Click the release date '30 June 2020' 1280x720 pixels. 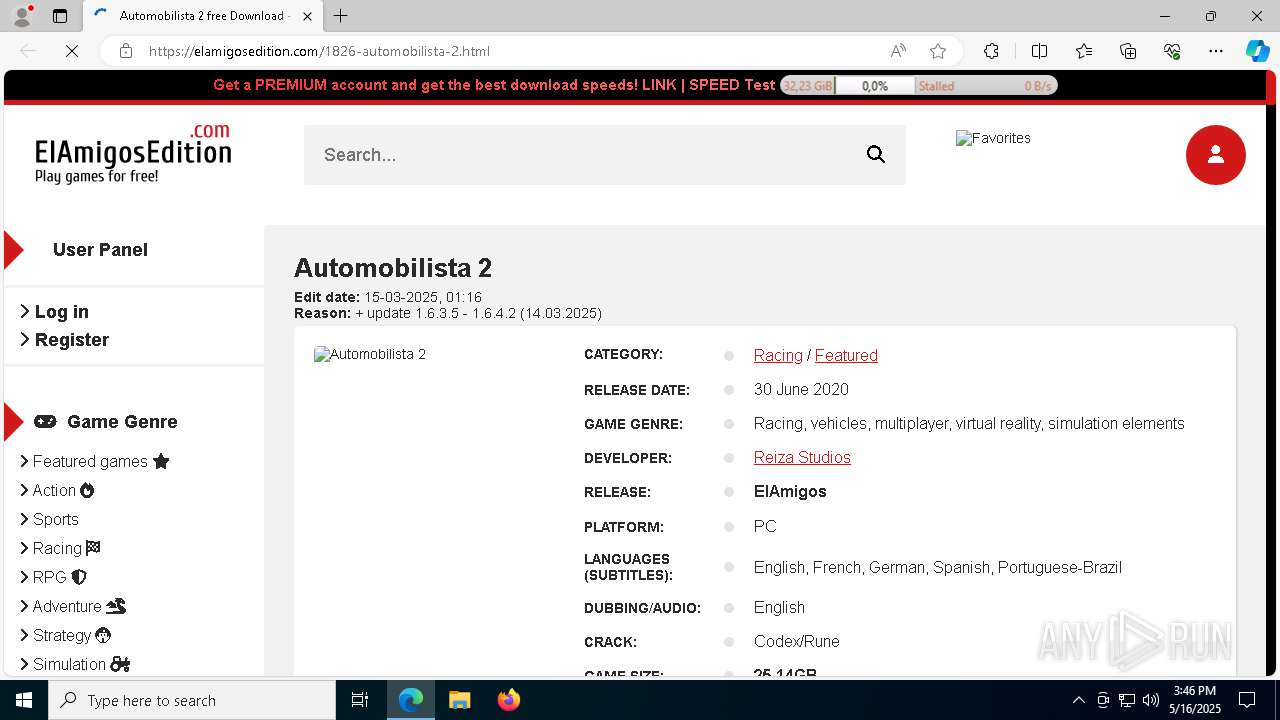(x=801, y=389)
